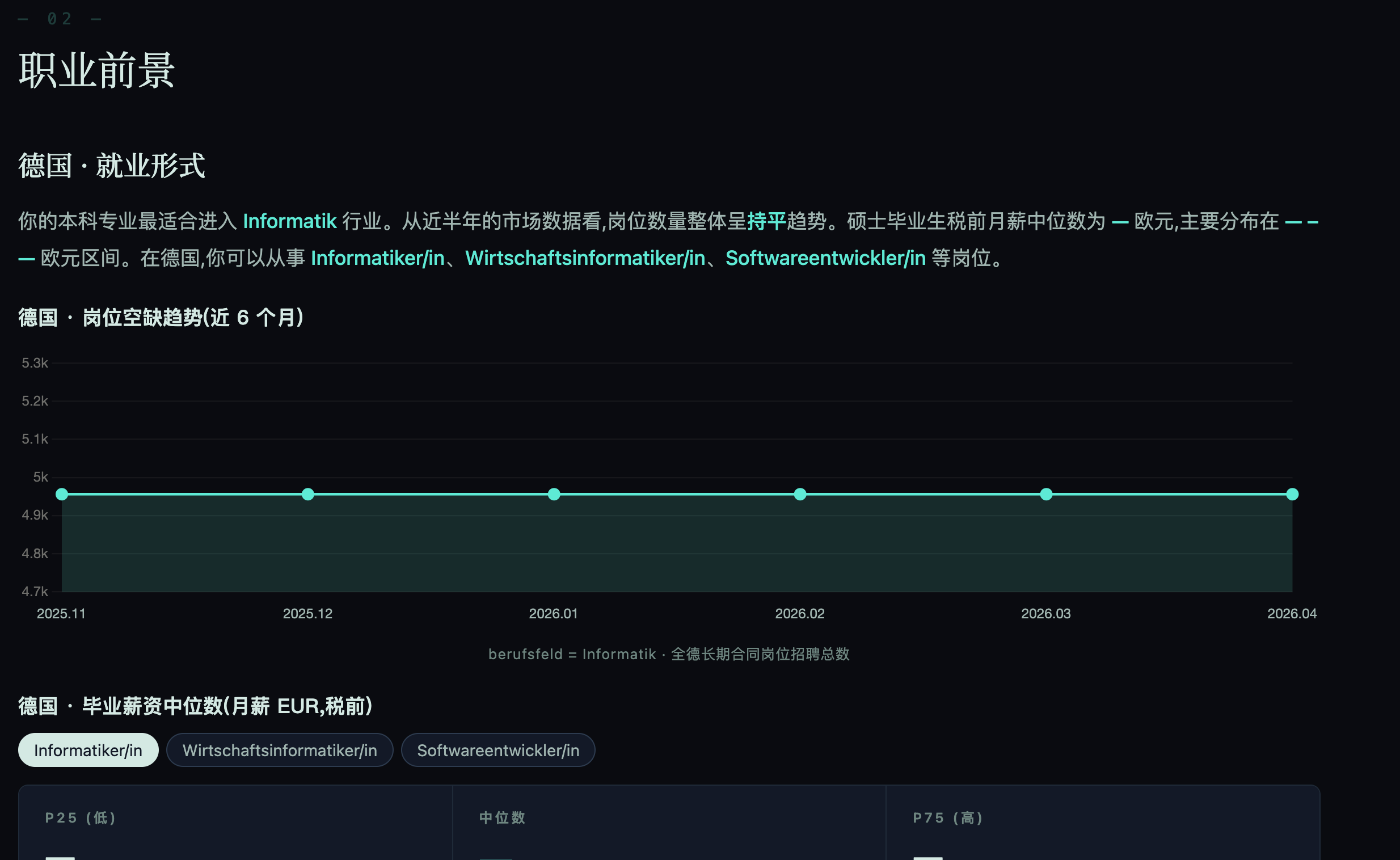Click the 4.7k y-axis label
1400x860 pixels.
[35, 592]
